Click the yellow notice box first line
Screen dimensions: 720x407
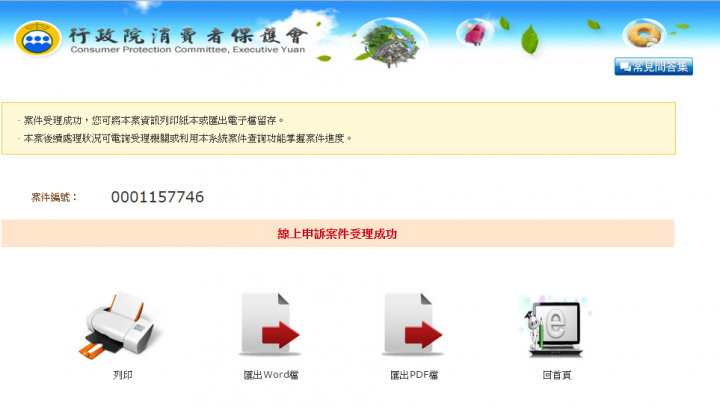(x=154, y=120)
